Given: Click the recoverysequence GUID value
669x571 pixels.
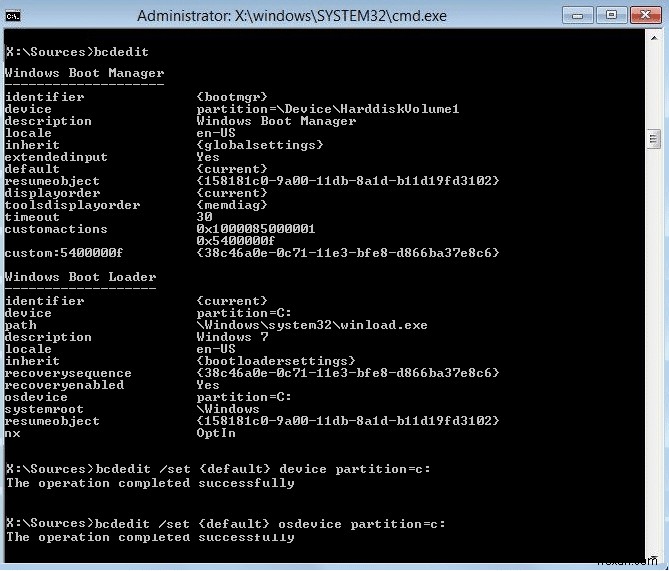Looking at the screenshot, I should [x=348, y=373].
